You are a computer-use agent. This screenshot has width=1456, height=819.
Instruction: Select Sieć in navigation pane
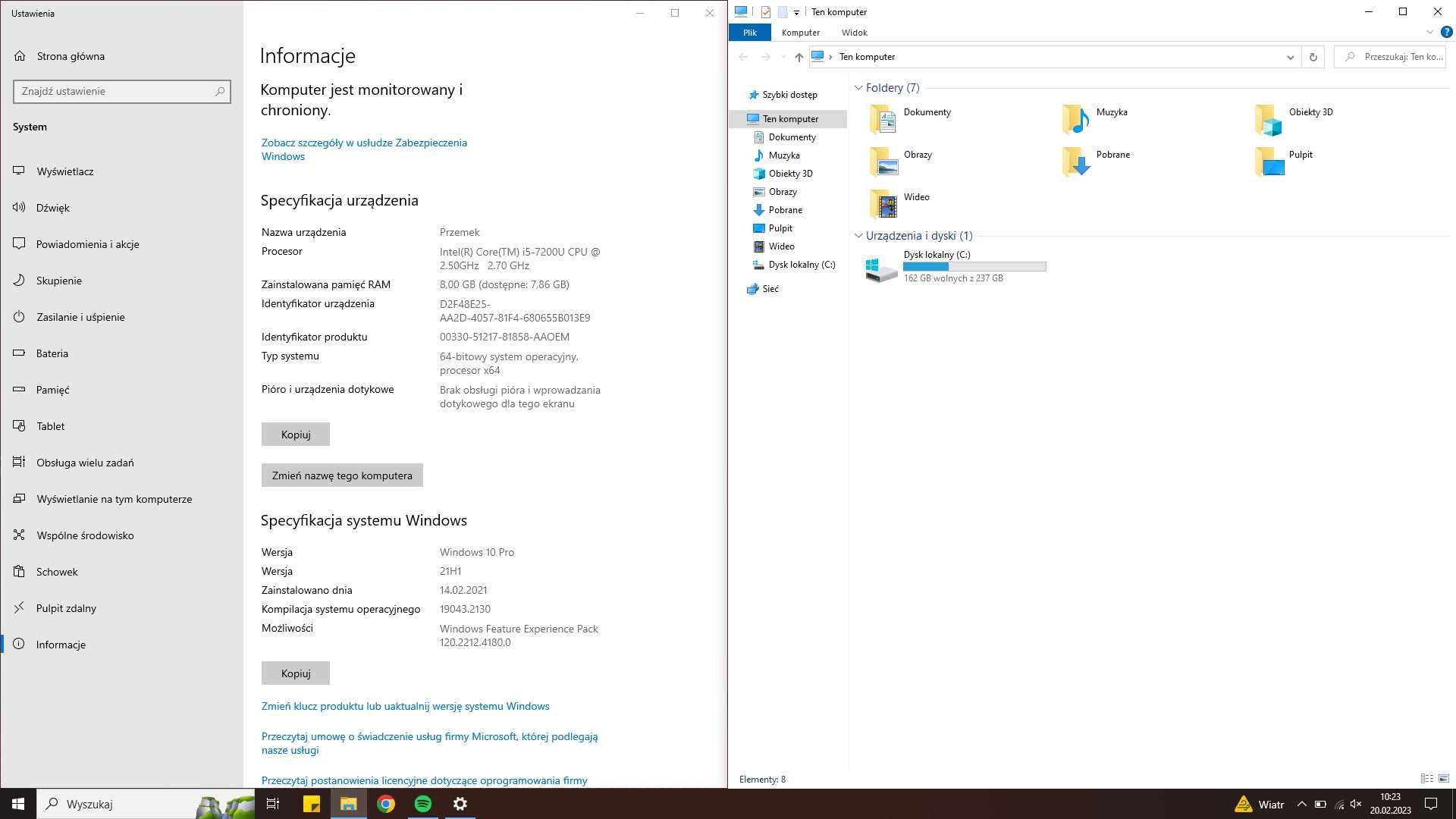(x=770, y=289)
